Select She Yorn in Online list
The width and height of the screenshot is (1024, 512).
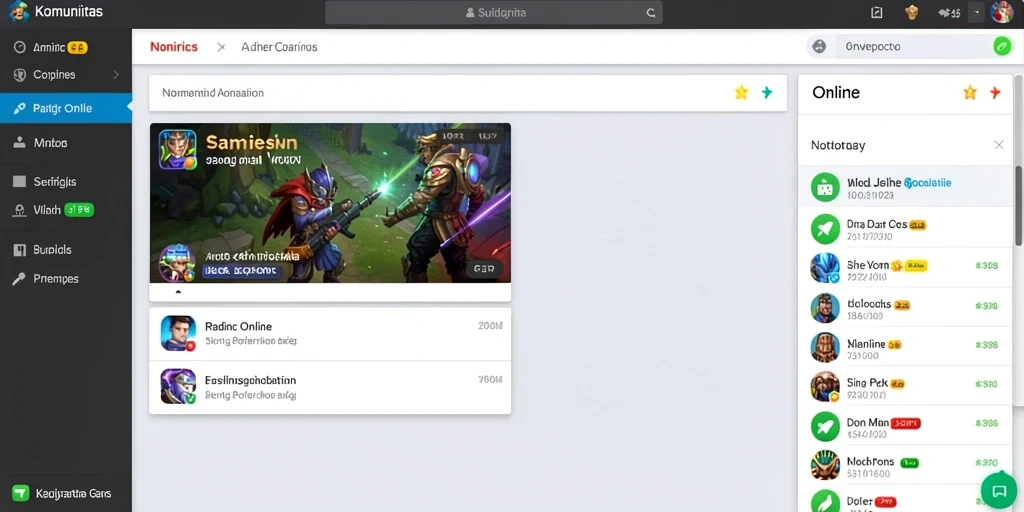(x=905, y=268)
